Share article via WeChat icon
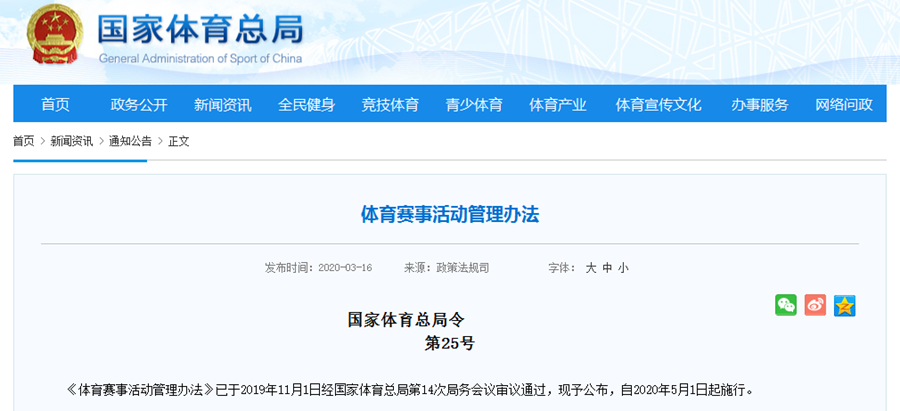This screenshot has height=411, width=900. (786, 305)
